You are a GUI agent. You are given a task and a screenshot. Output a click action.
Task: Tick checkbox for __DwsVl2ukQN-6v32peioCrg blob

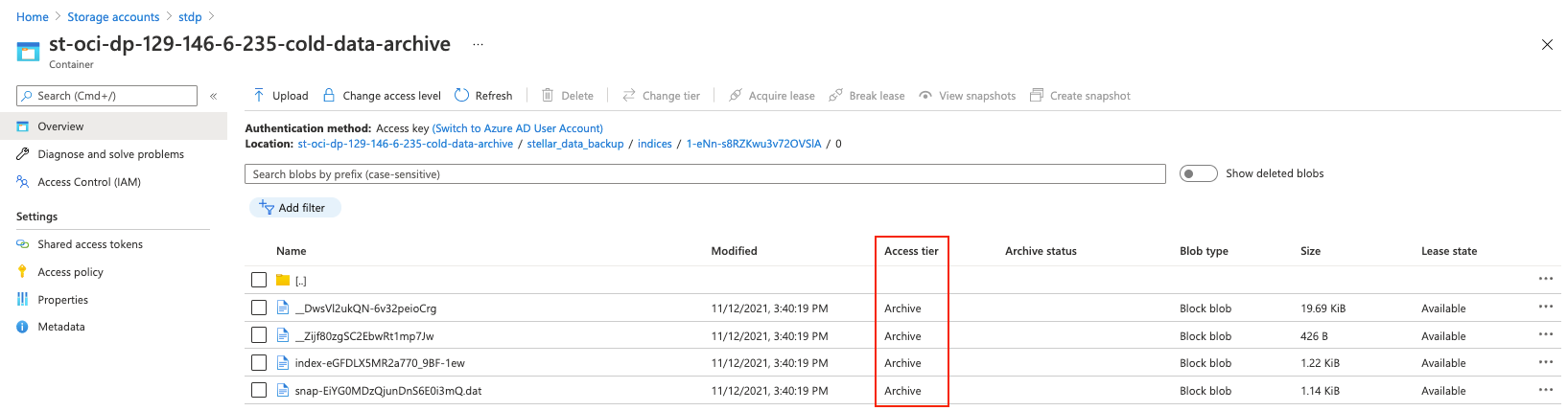pos(259,308)
